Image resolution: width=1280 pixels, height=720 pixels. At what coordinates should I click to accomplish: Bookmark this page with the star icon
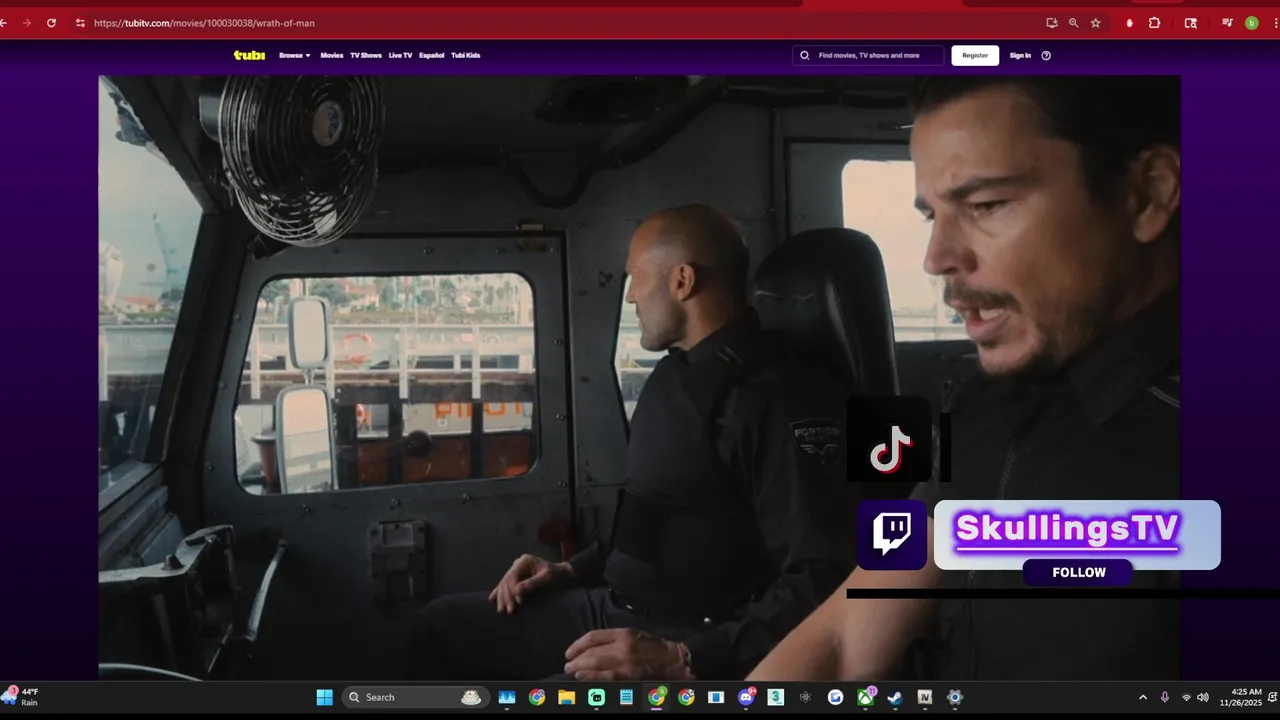[1096, 23]
